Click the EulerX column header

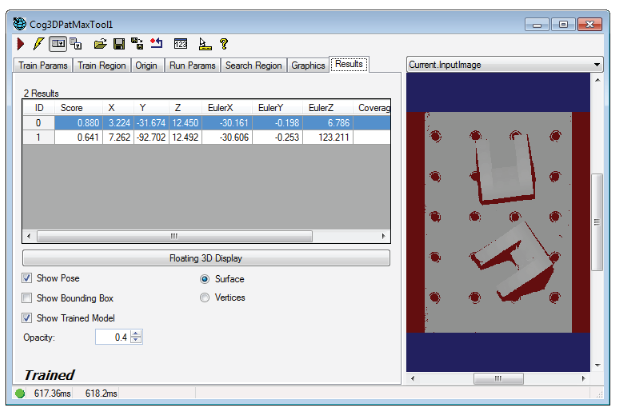coord(227,108)
